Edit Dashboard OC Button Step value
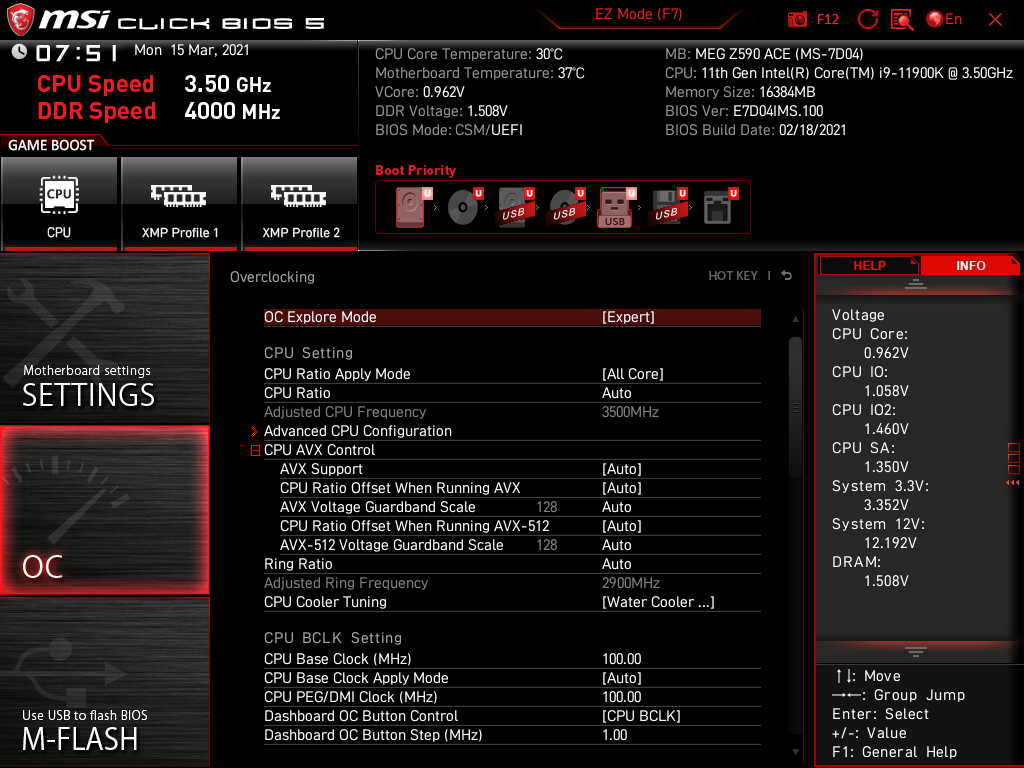 [x=615, y=735]
